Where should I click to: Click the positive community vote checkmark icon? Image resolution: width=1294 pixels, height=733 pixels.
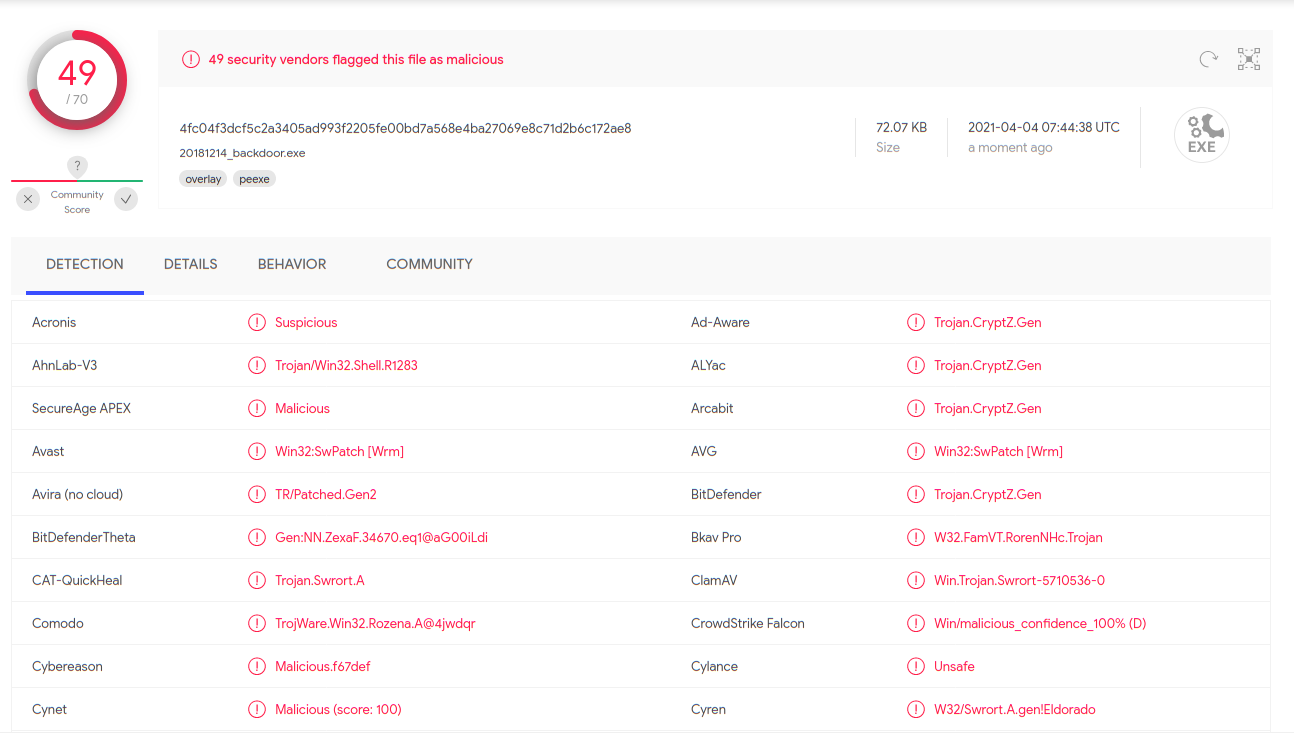coord(126,199)
